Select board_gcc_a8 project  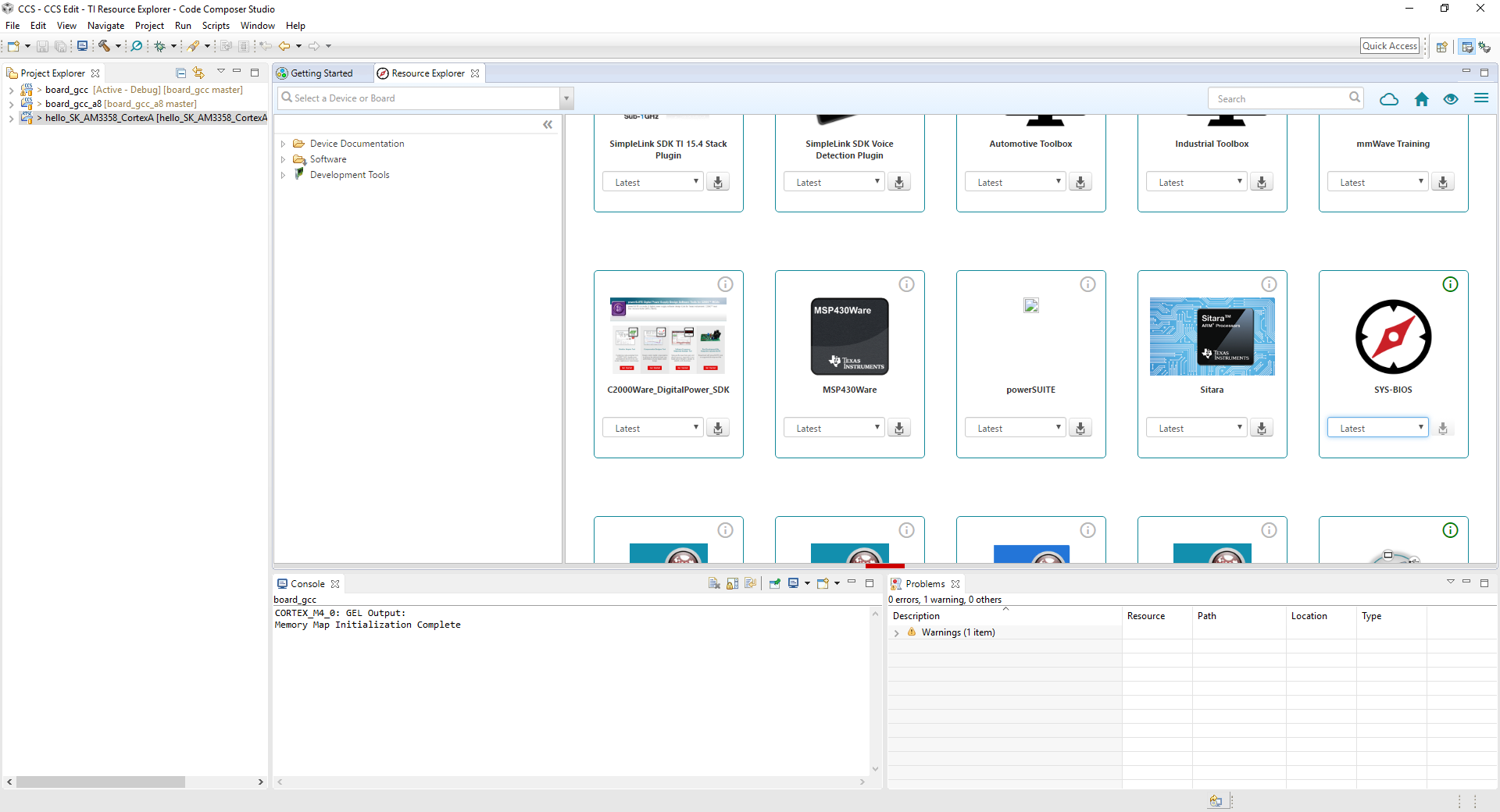click(x=121, y=104)
